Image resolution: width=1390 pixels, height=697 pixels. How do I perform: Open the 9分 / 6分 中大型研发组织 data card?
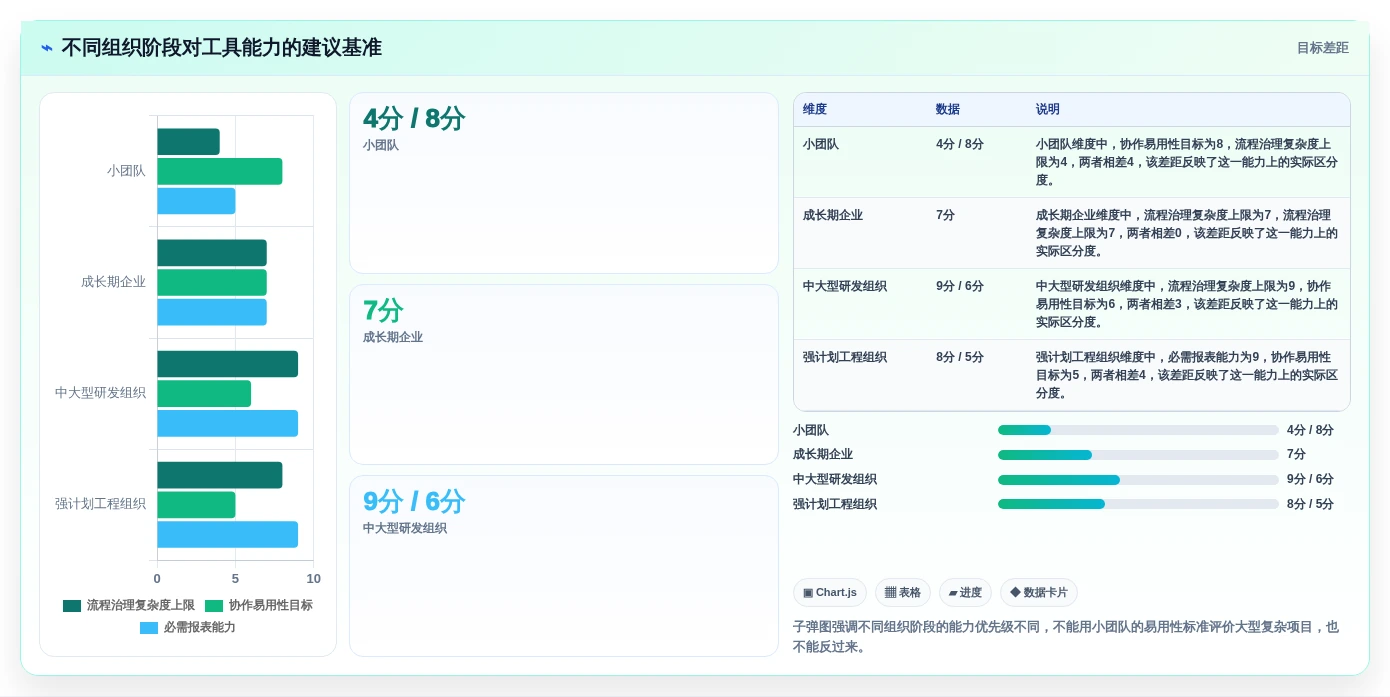(x=564, y=566)
